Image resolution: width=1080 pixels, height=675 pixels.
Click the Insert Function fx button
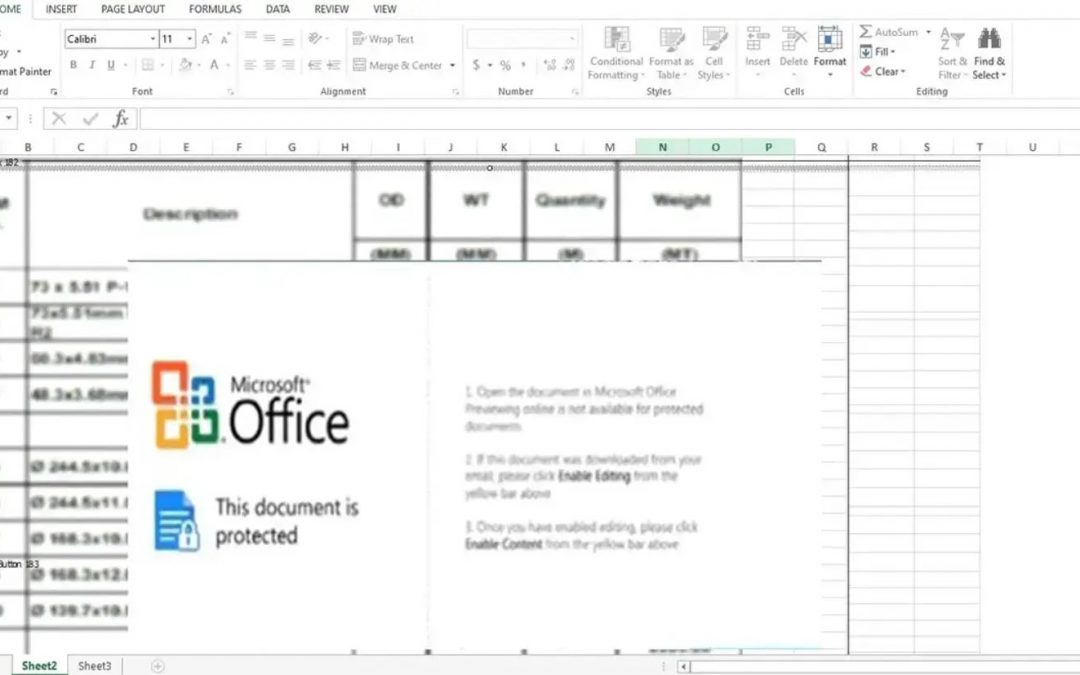click(x=121, y=118)
